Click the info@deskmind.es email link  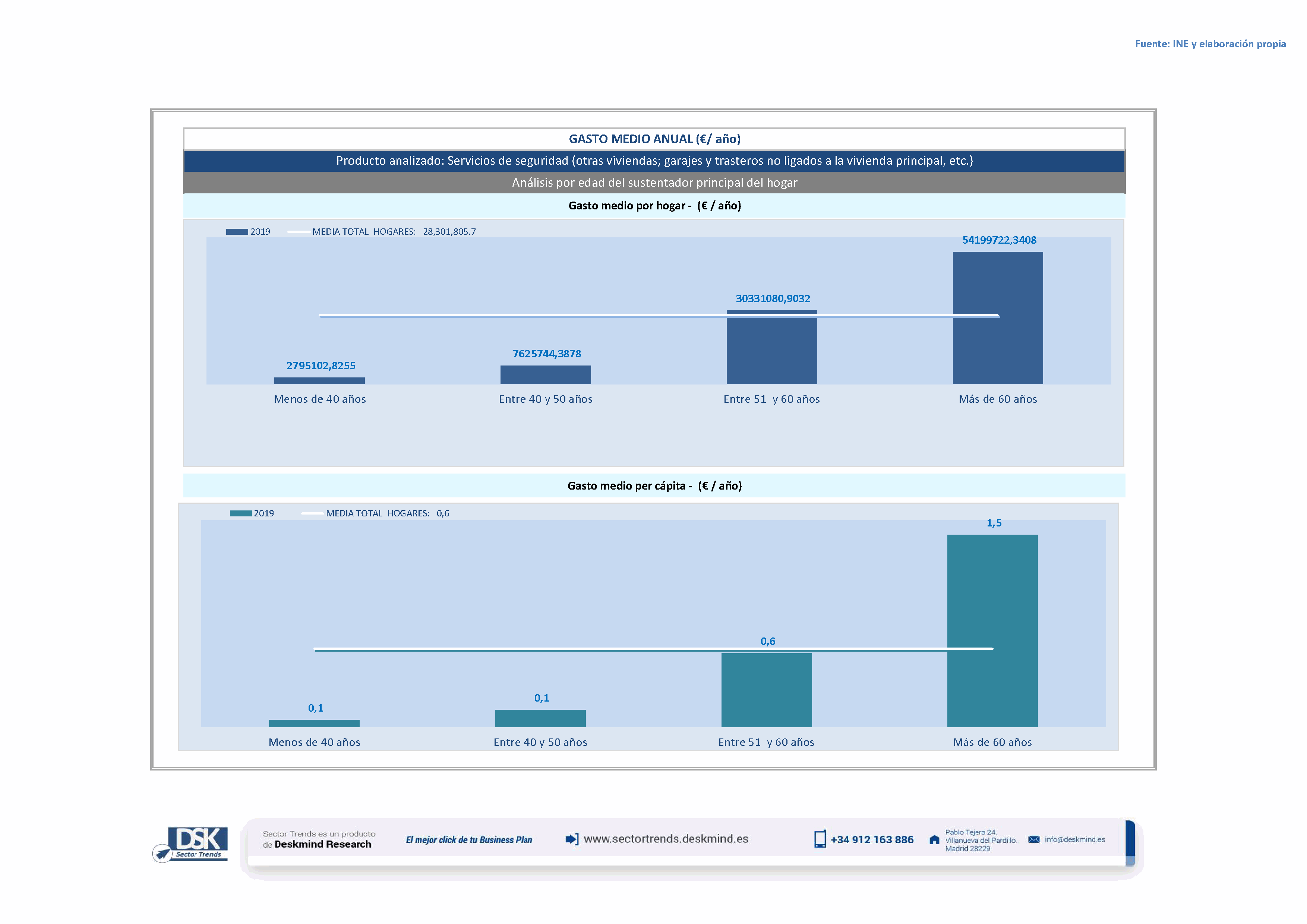coord(1074,839)
